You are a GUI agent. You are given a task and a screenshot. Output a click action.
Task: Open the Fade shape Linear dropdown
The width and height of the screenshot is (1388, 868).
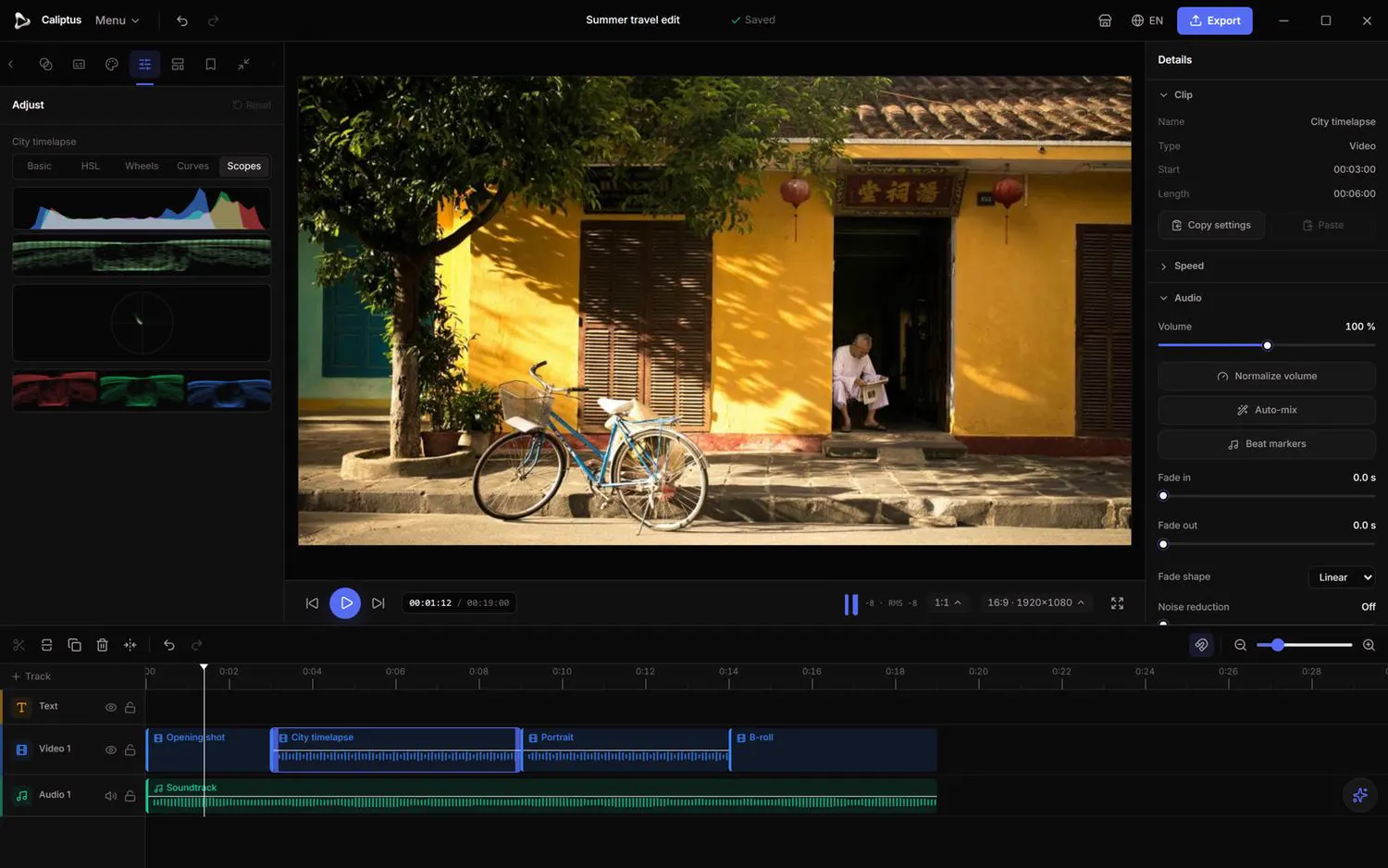[1342, 577]
